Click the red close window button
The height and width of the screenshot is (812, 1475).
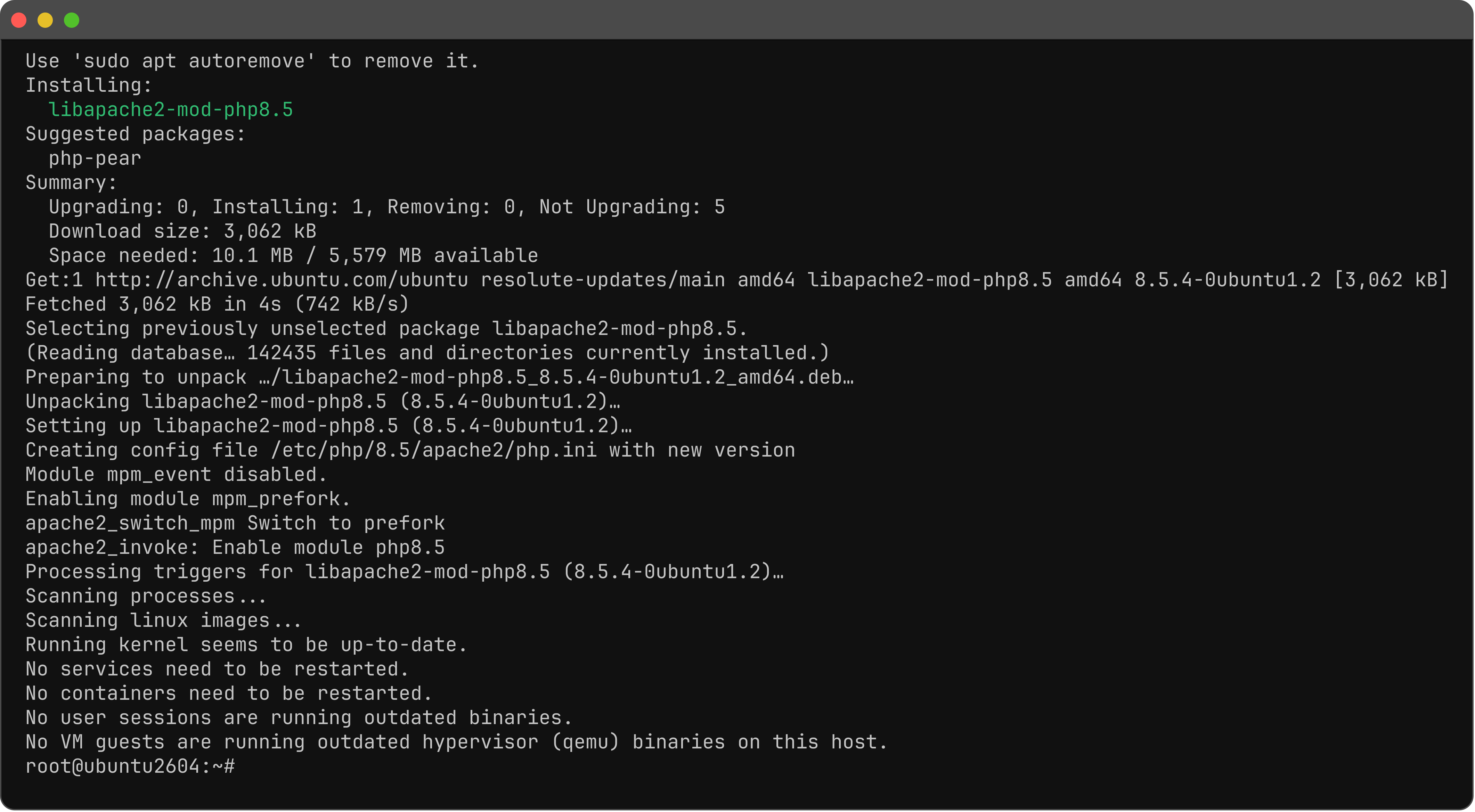(x=19, y=20)
